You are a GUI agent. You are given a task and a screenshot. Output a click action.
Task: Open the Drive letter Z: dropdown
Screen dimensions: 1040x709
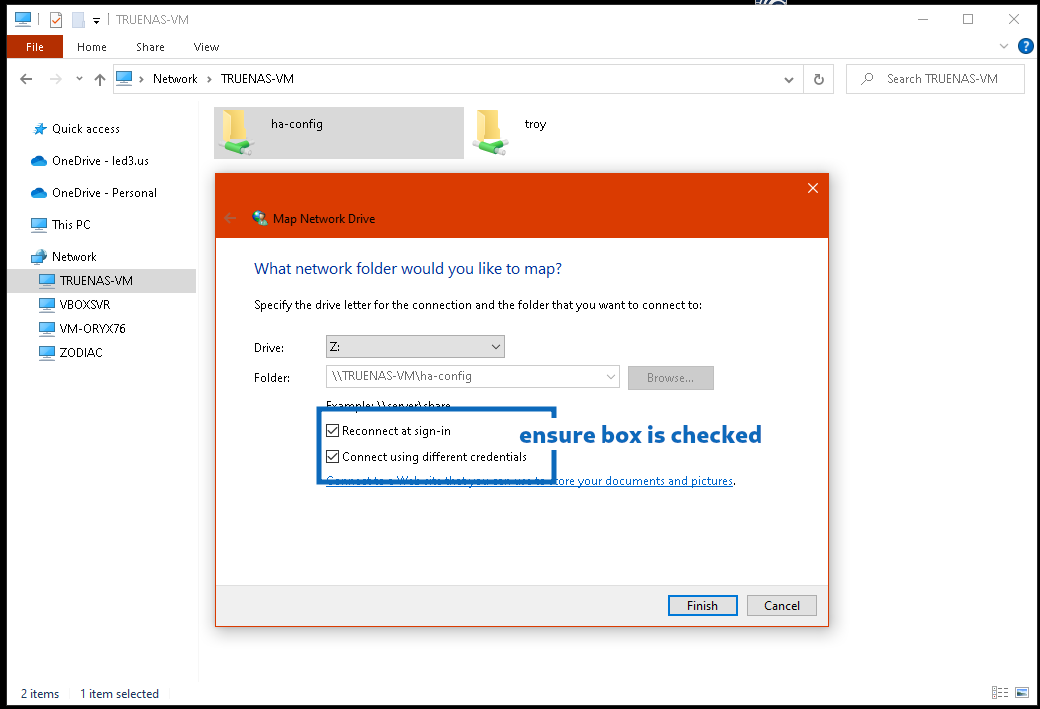tap(415, 347)
